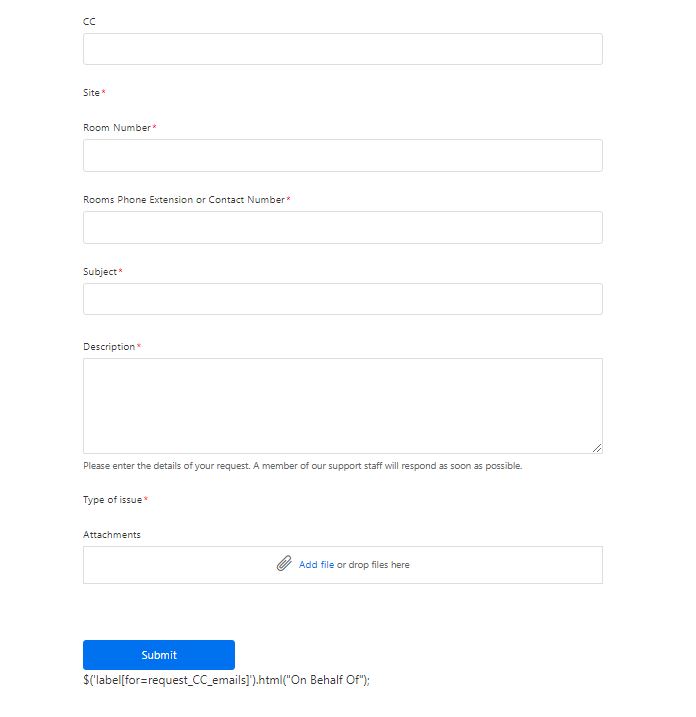Screen dimensions: 696x717
Task: Click the Subject text field
Action: [342, 299]
